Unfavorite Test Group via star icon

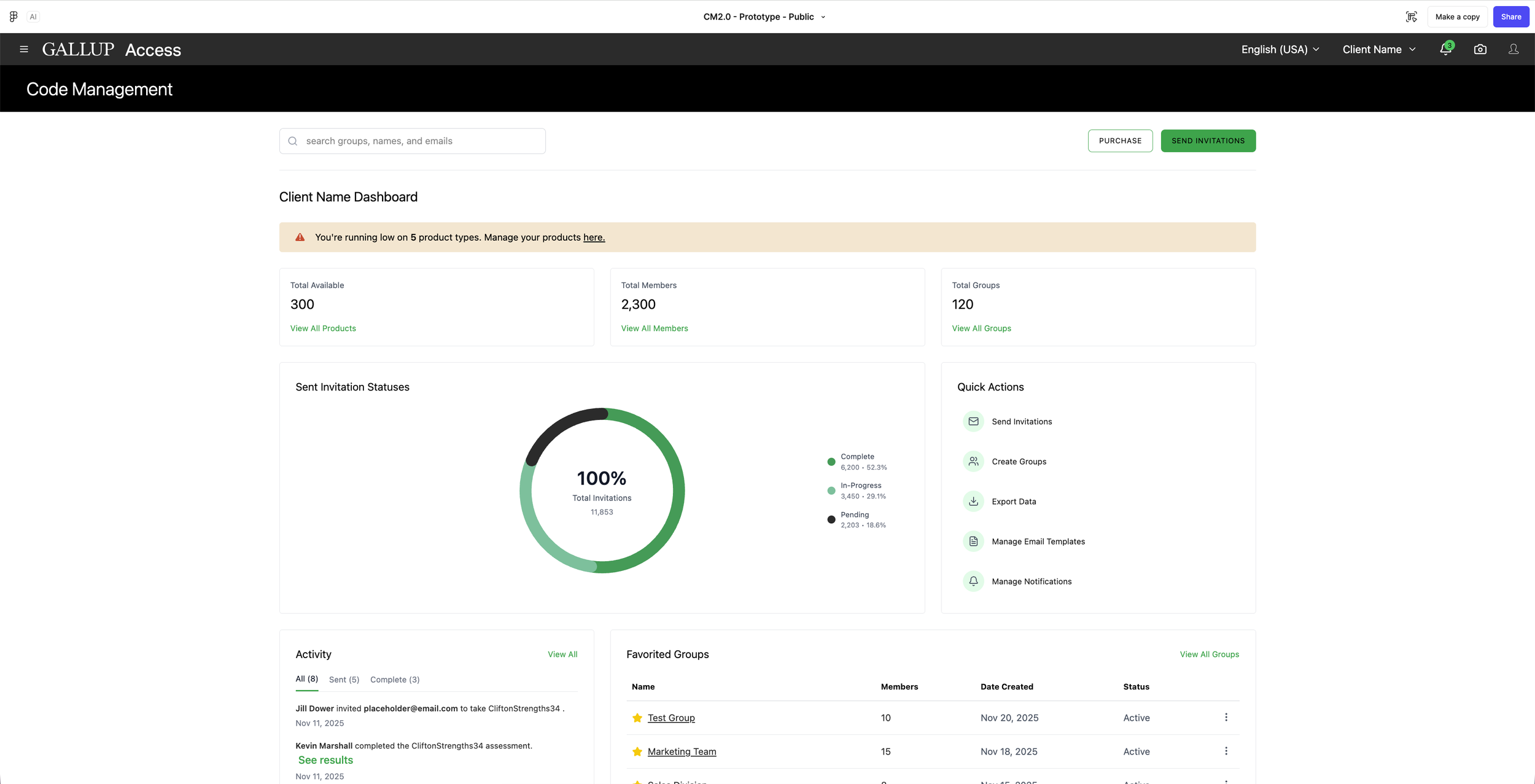pos(637,718)
